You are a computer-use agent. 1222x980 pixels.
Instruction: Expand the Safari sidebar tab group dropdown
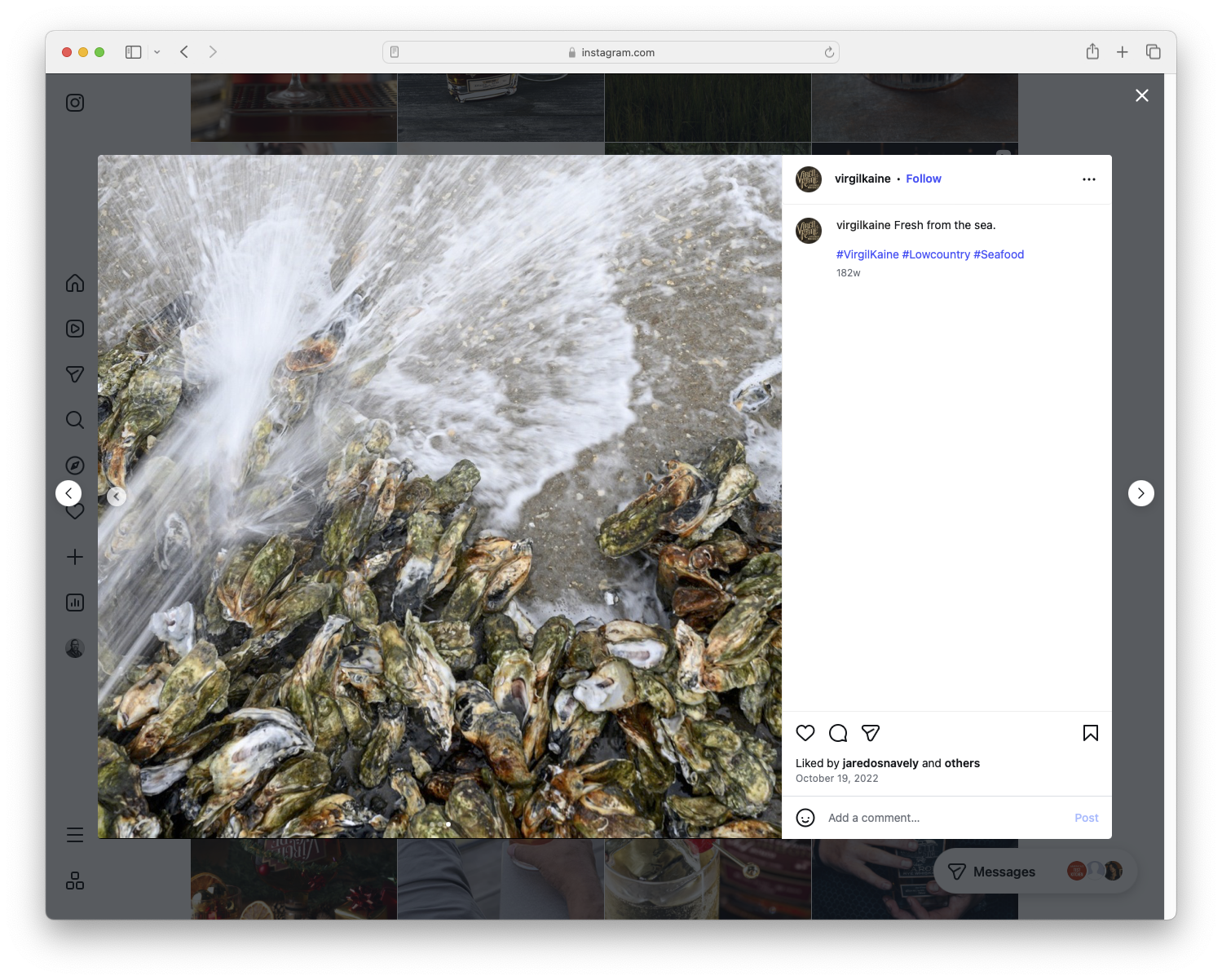pyautogui.click(x=157, y=52)
